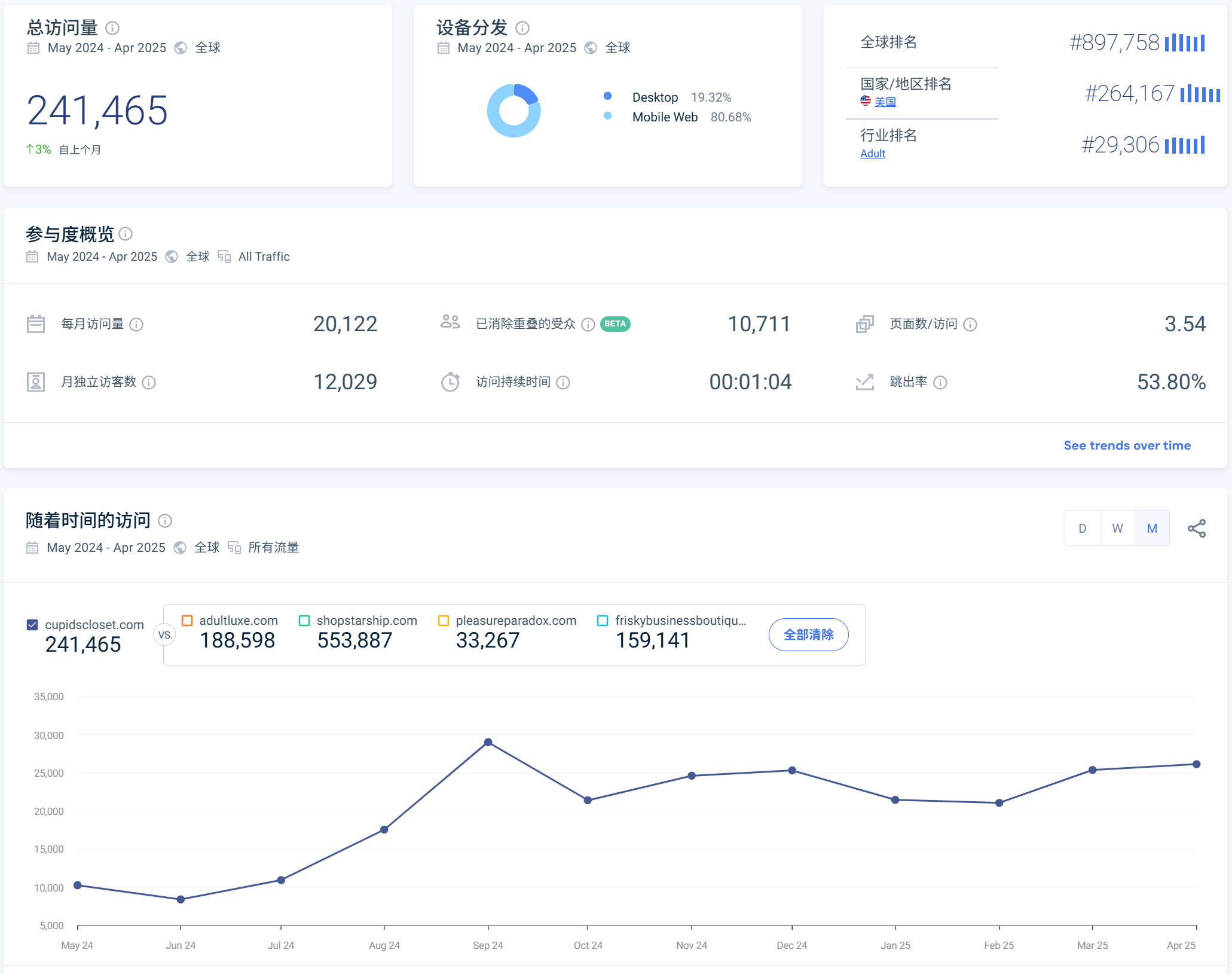Image resolution: width=1232 pixels, height=974 pixels.
Task: Click the Sep 24 peak data point
Action: pos(488,743)
